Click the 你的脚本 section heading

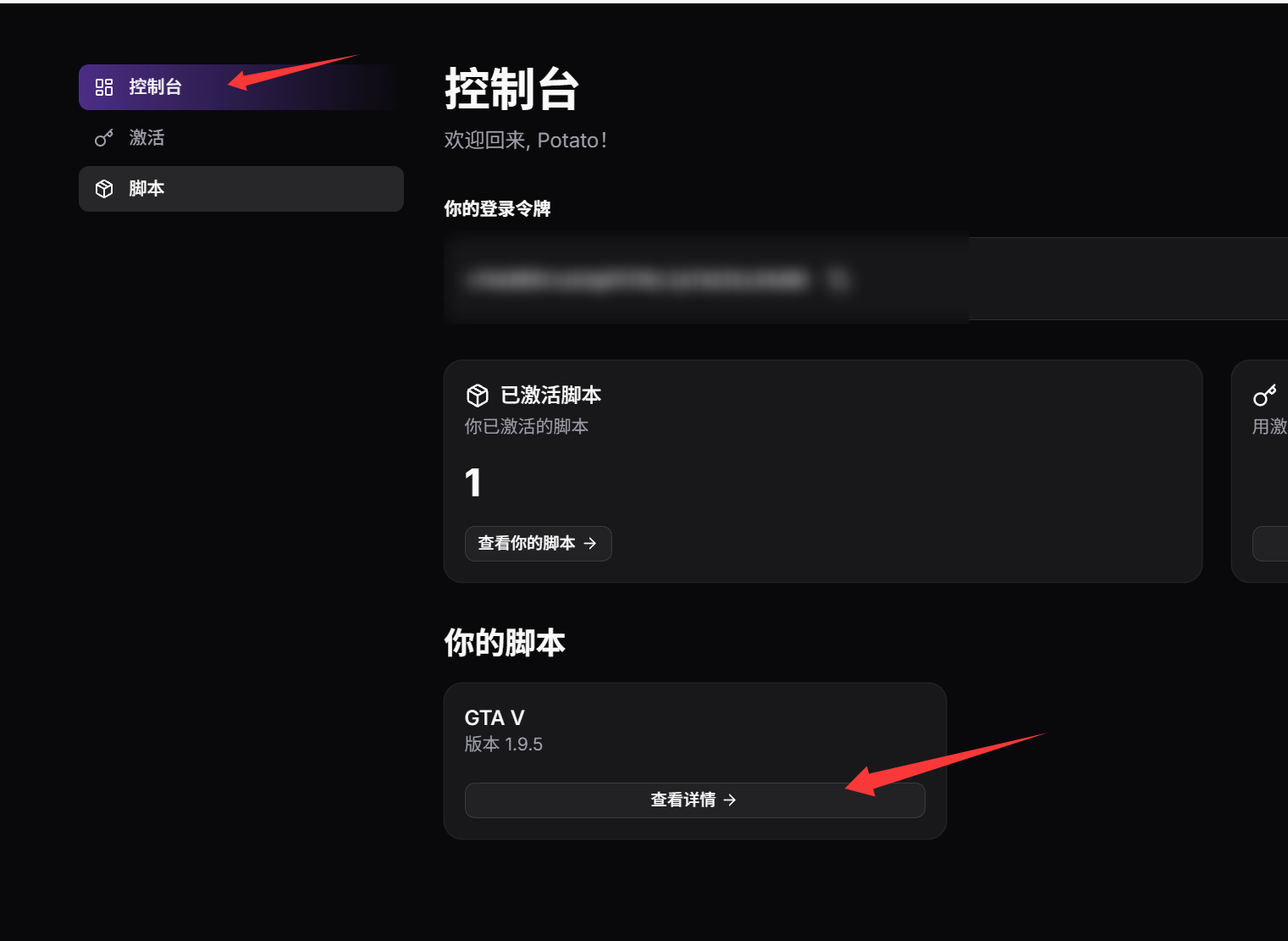(x=505, y=644)
